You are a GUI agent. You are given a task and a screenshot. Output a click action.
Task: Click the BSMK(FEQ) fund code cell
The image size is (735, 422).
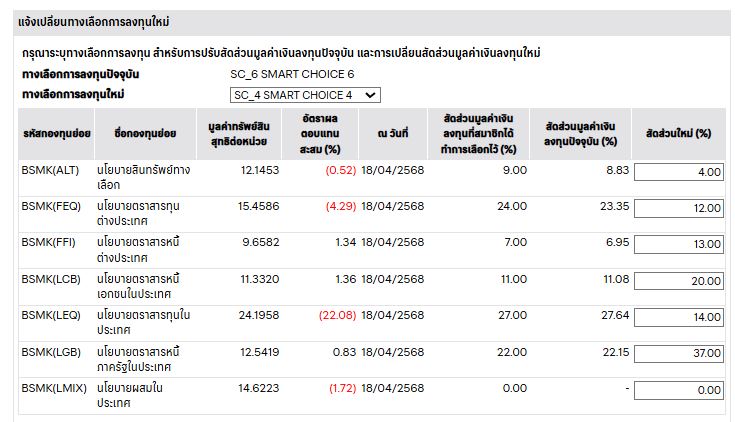coord(51,206)
